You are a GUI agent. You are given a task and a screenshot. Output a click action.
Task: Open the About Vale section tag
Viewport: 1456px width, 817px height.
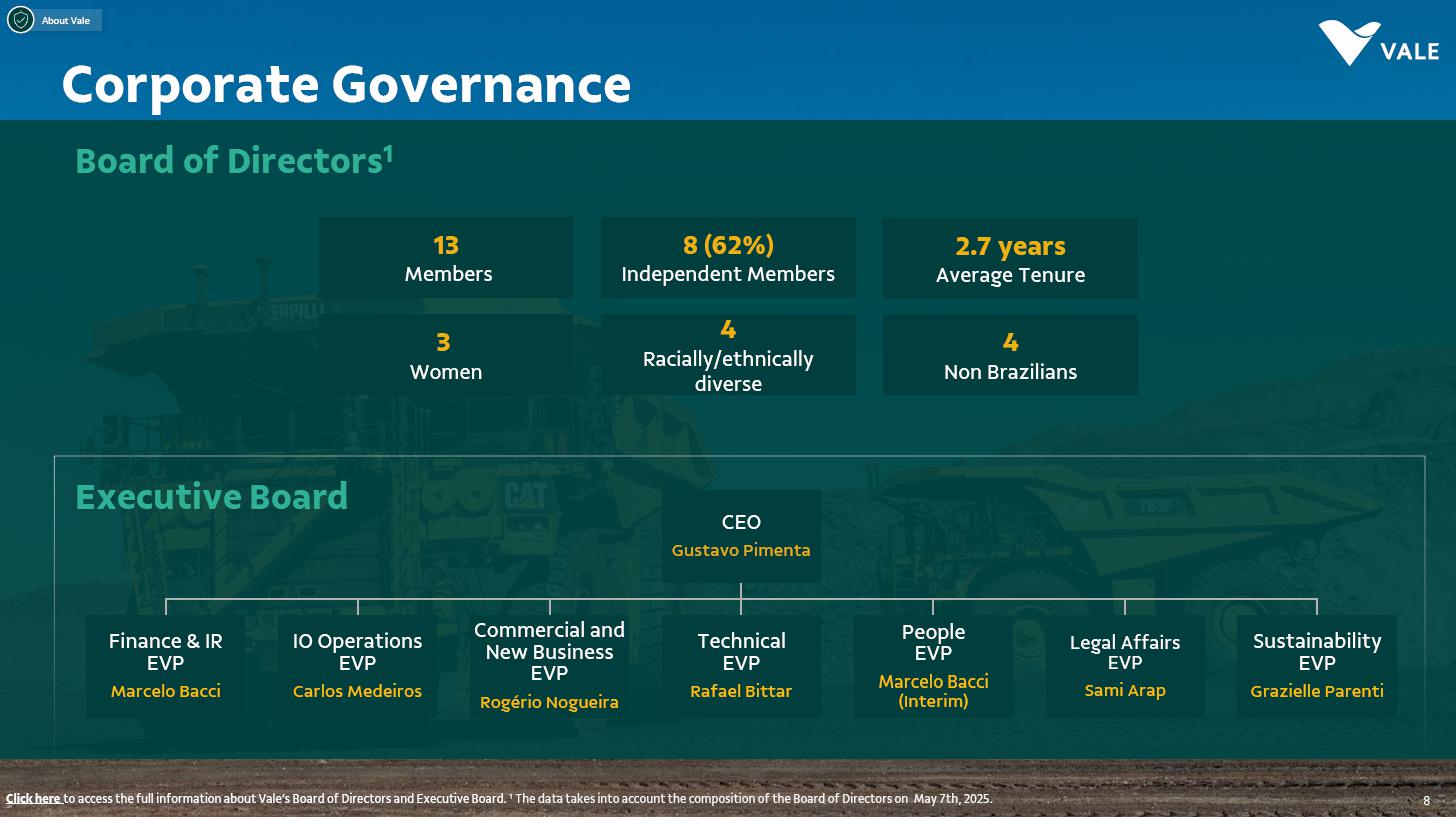click(x=66, y=20)
